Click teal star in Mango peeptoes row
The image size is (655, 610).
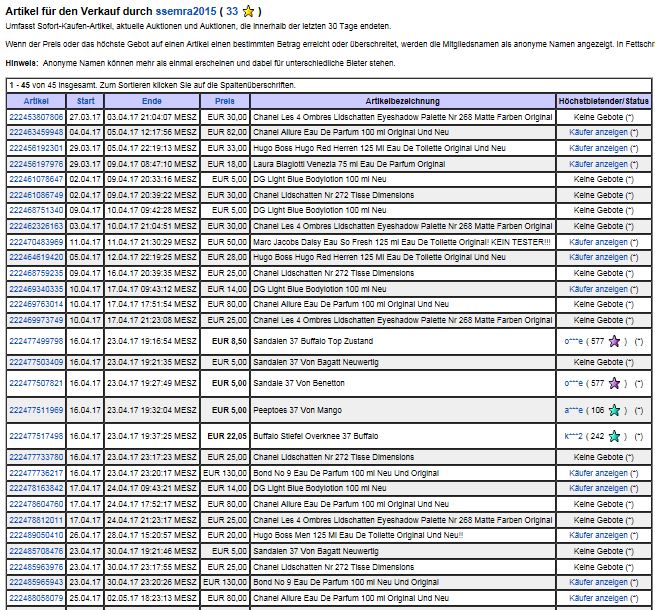pos(614,410)
